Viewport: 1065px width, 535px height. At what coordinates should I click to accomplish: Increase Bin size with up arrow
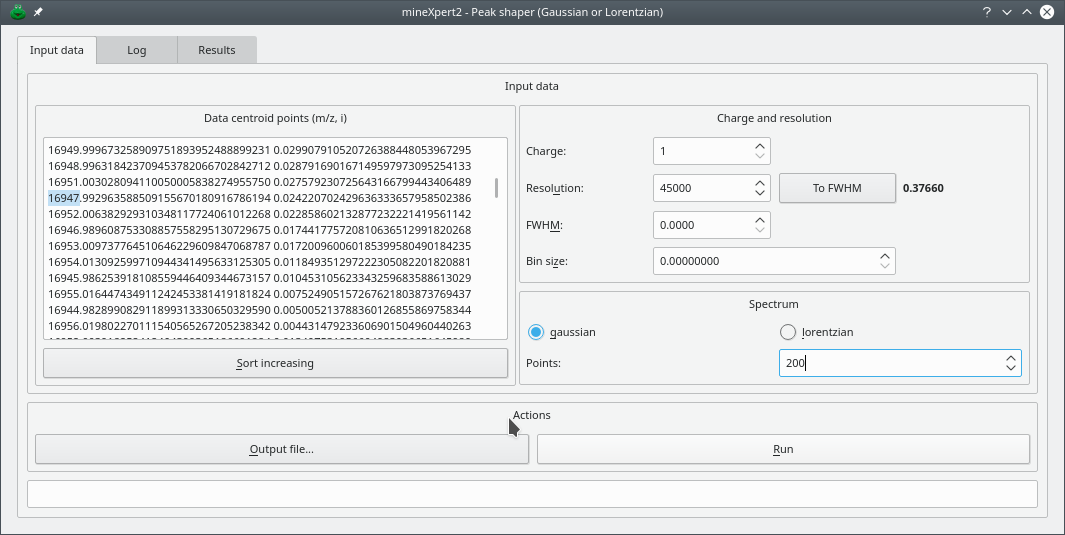tap(885, 256)
